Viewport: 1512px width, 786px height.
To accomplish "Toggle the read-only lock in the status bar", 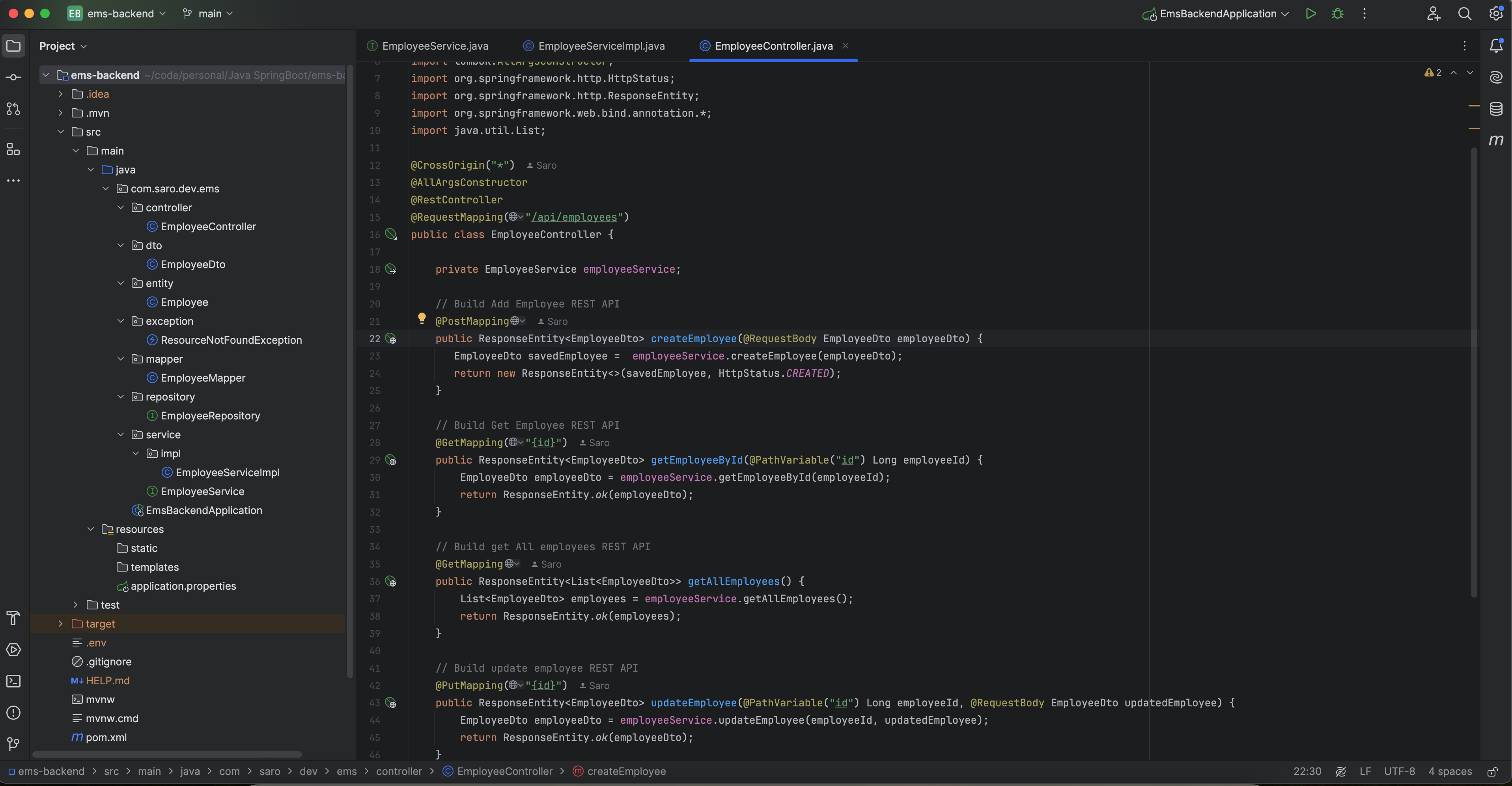I will click(x=1492, y=771).
